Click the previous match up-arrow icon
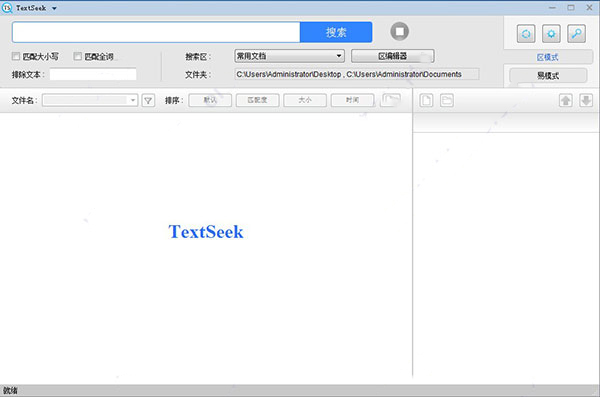Screen dimensions: 600x397 pos(566,100)
